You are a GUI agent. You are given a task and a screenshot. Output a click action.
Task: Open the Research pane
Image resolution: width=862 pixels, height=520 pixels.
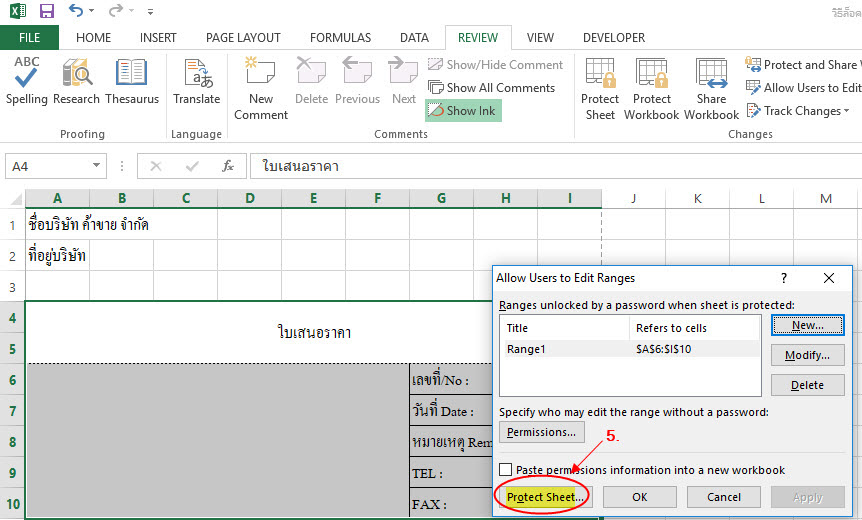click(x=76, y=81)
